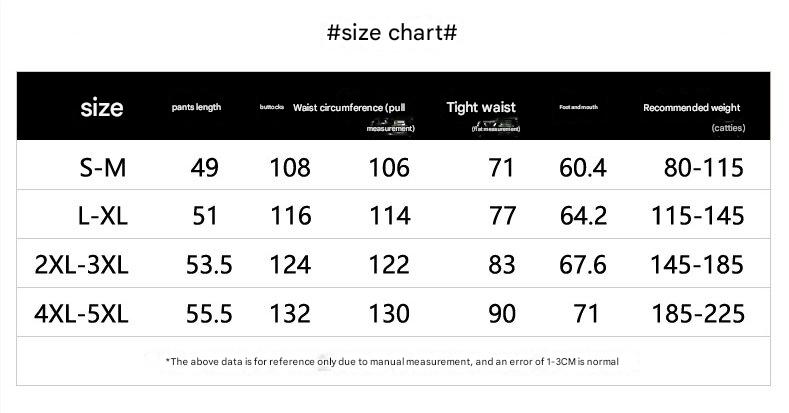The width and height of the screenshot is (789, 413).
Task: Click the 'Waist circumference (pull' header
Action: (x=349, y=108)
